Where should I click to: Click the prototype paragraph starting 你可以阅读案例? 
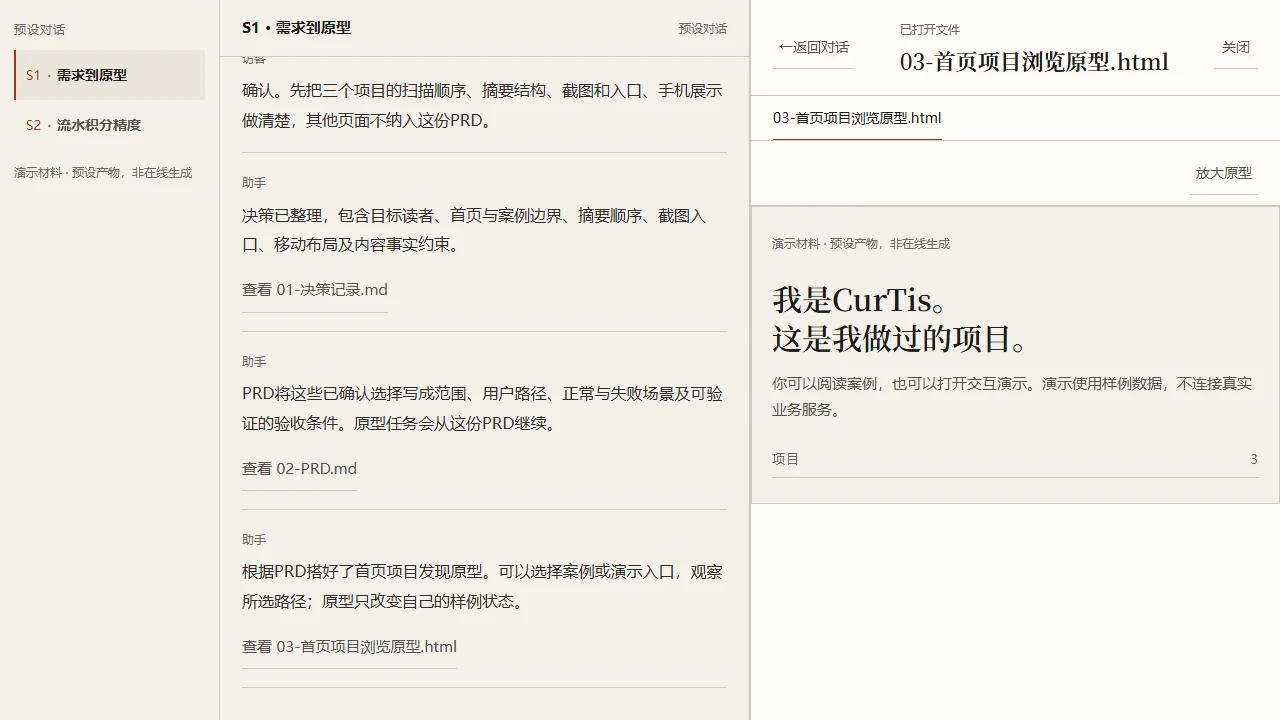tap(1012, 396)
